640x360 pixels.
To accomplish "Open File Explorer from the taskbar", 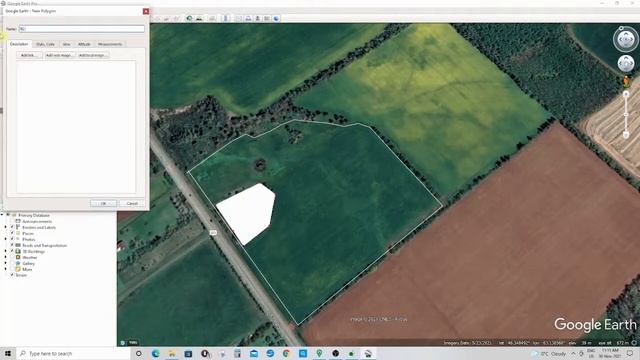I will coord(172,353).
